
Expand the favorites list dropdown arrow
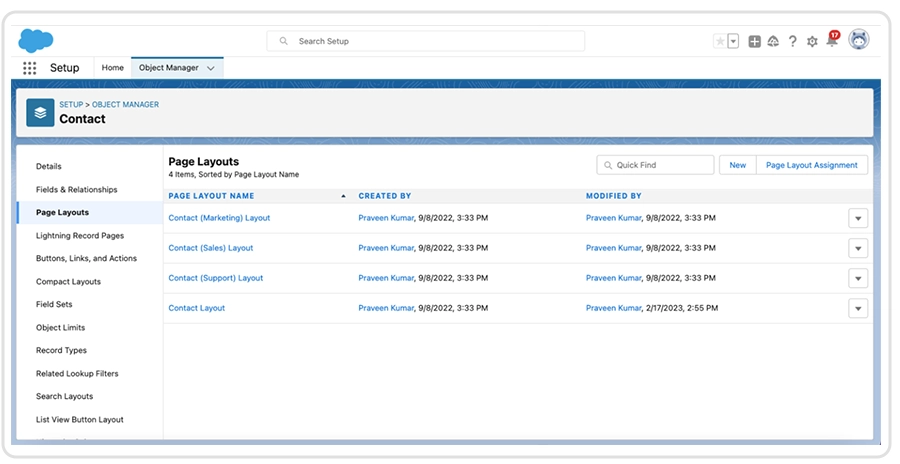click(733, 41)
